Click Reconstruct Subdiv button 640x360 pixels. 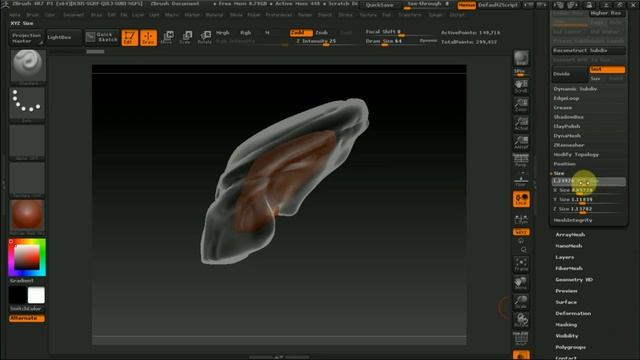point(588,51)
